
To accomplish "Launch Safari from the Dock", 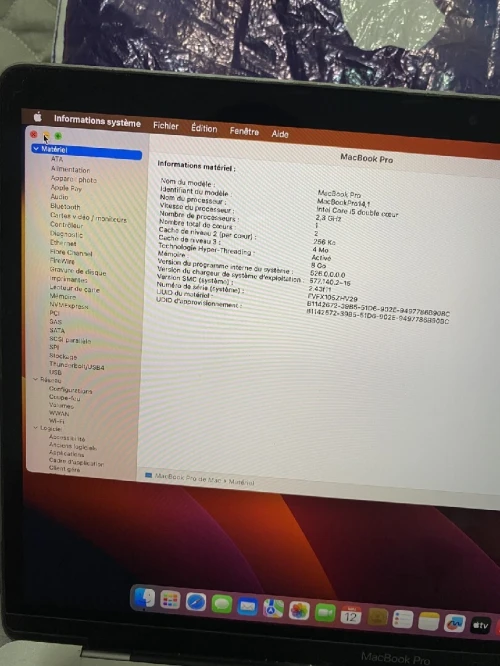I will click(x=196, y=602).
